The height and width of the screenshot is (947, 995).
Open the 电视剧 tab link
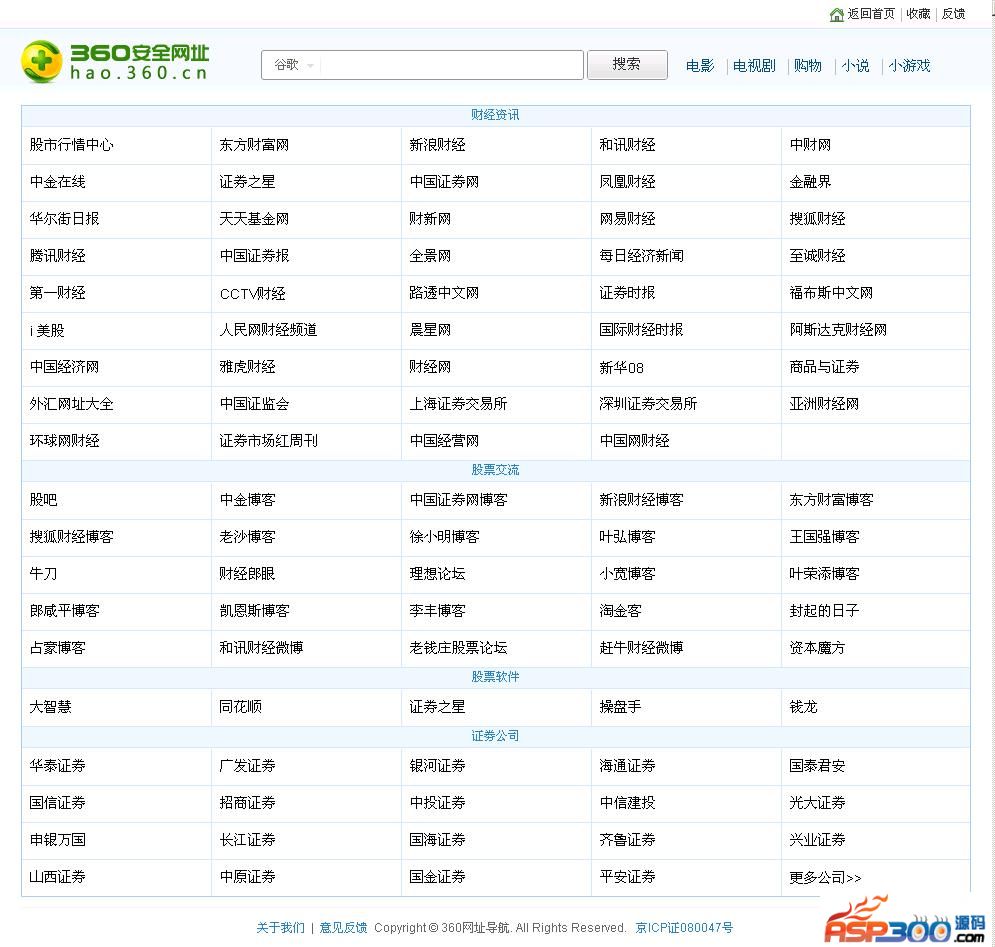754,66
